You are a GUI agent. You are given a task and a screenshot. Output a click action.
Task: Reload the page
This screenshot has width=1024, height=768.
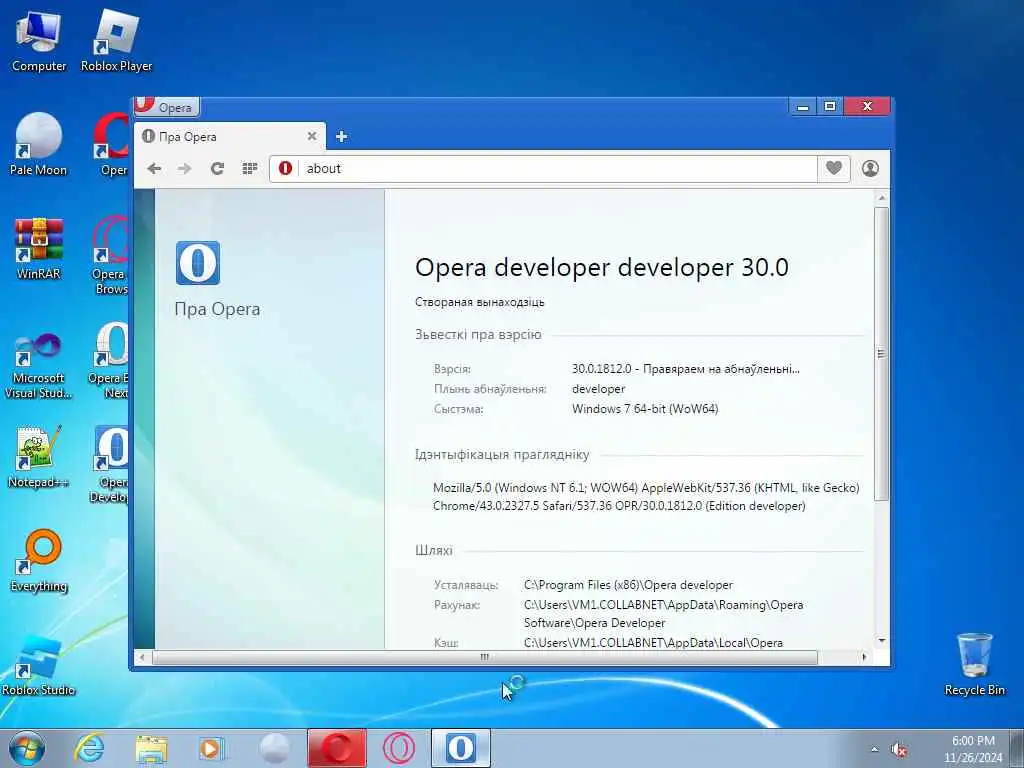point(217,168)
